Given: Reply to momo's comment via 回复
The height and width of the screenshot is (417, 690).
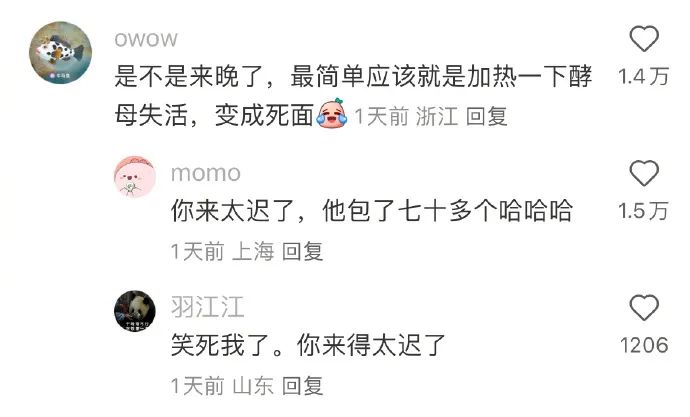Looking at the screenshot, I should 303,252.
